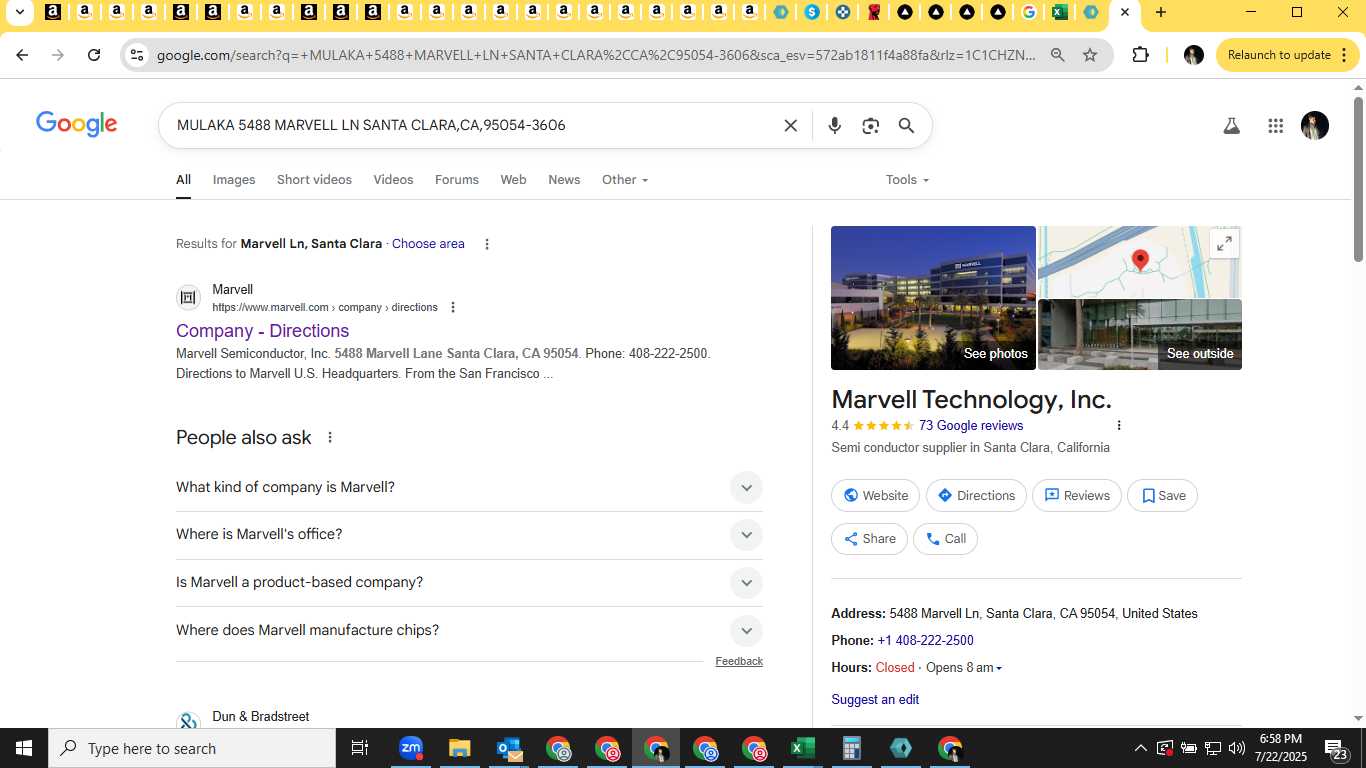Click Relaunch to update button
Screen dimensions: 1366x768
pyautogui.click(x=1288, y=55)
